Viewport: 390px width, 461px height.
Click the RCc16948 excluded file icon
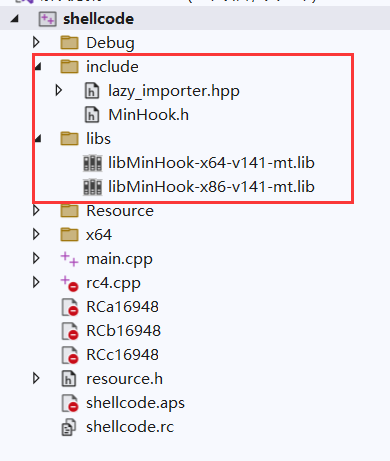click(x=70, y=355)
